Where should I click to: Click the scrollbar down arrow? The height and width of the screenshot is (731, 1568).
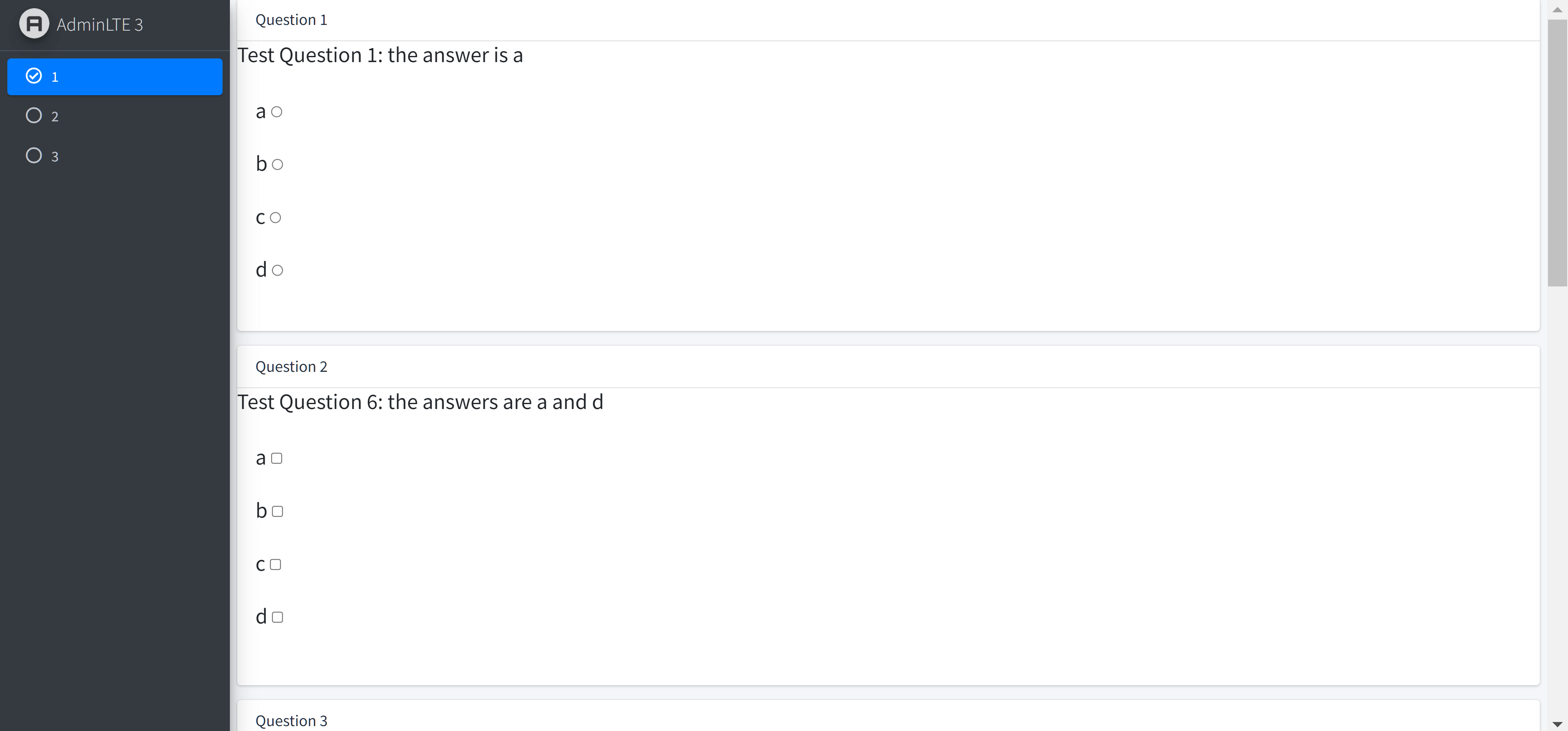[1557, 723]
